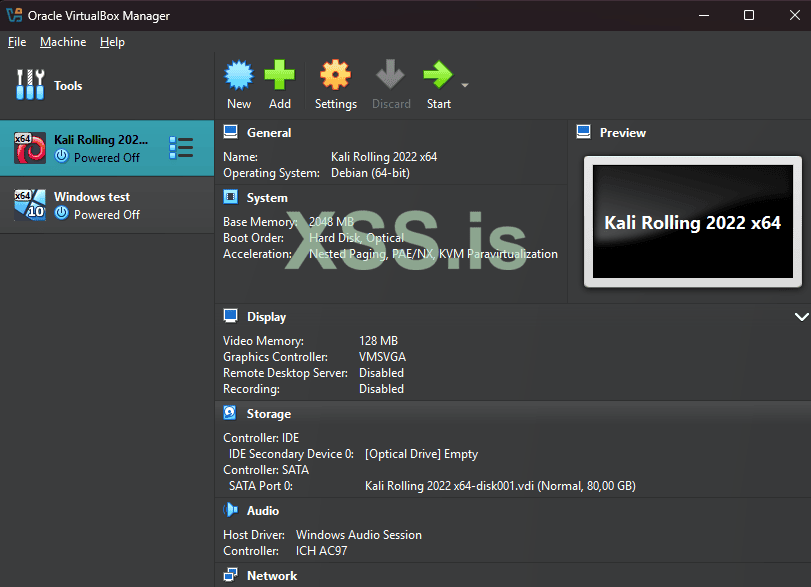Click the 128 MB video memory value
Image resolution: width=811 pixels, height=587 pixels.
click(379, 341)
